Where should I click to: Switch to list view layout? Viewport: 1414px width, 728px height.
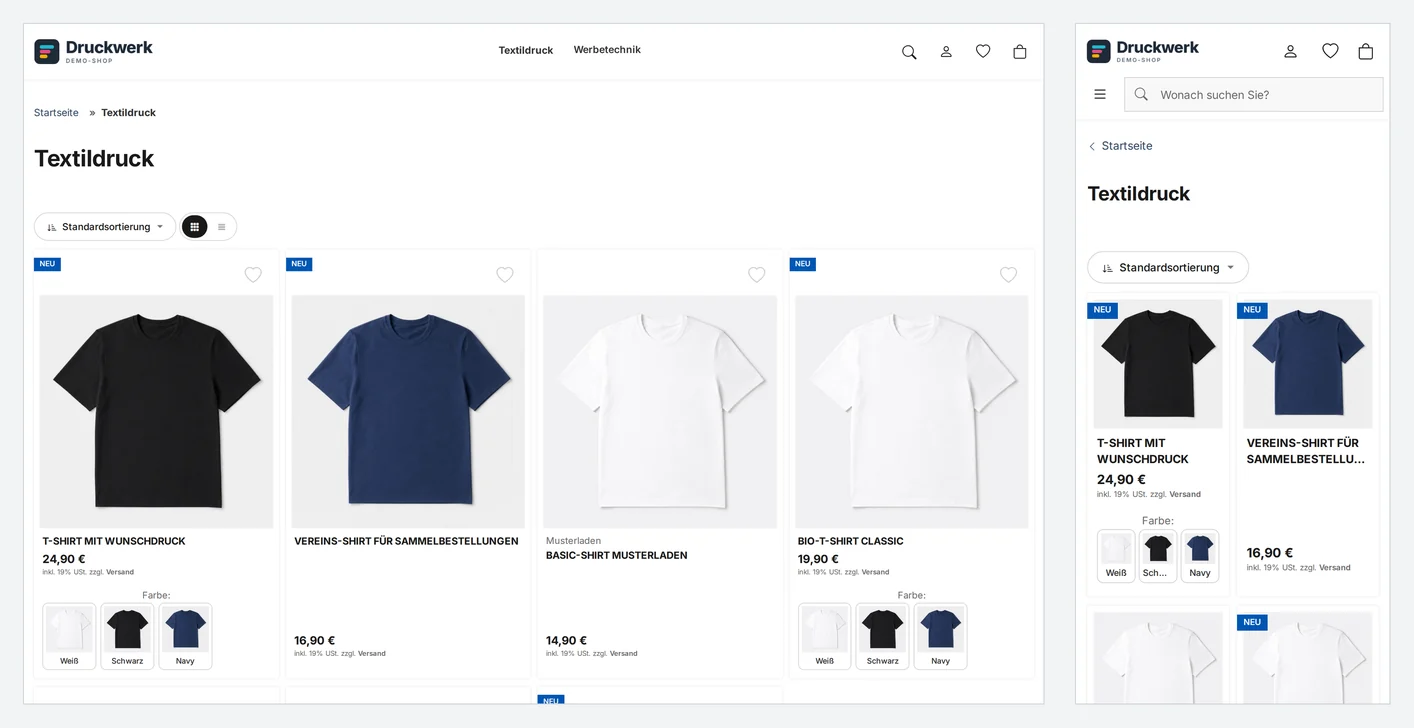click(x=222, y=227)
